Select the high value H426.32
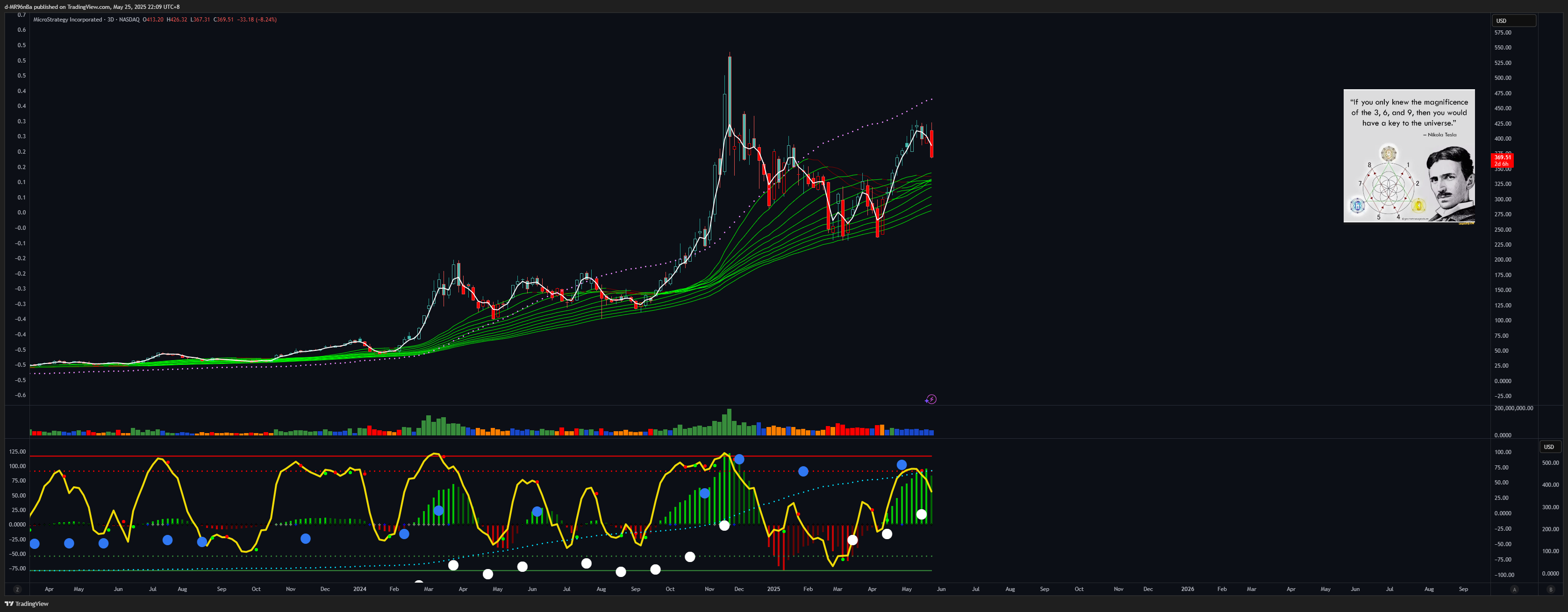1568x612 pixels. pos(177,20)
